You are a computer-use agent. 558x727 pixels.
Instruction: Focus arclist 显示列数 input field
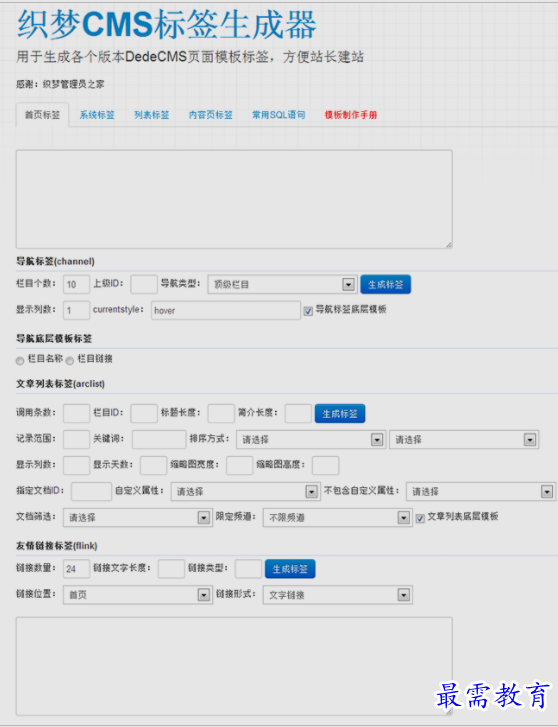(x=77, y=465)
